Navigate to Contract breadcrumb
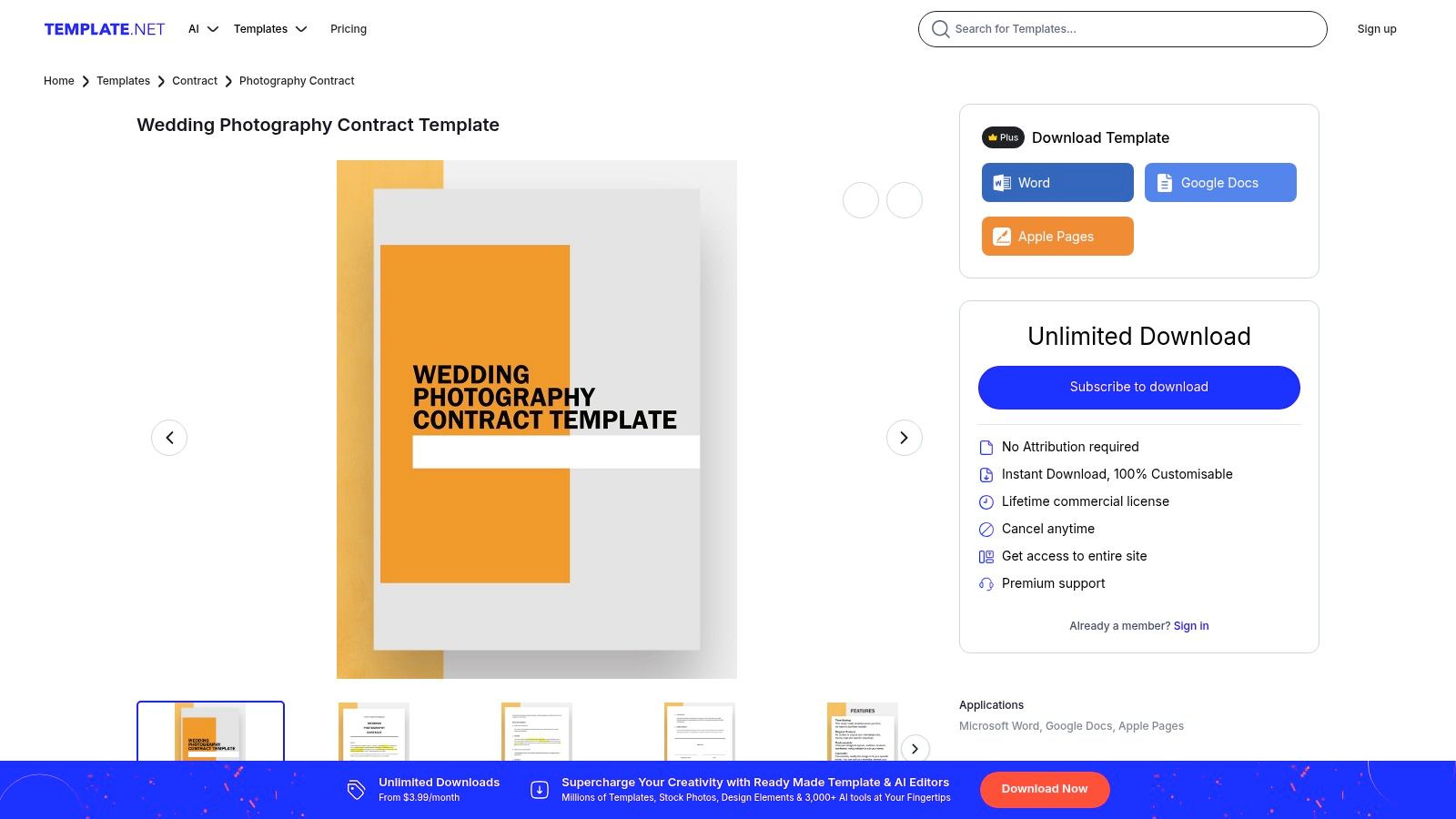 pos(195,81)
